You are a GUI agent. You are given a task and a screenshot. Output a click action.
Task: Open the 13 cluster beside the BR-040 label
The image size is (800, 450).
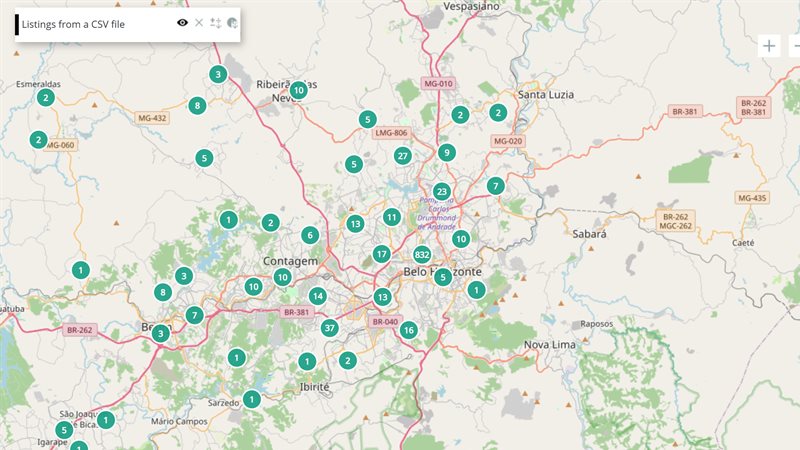[382, 297]
